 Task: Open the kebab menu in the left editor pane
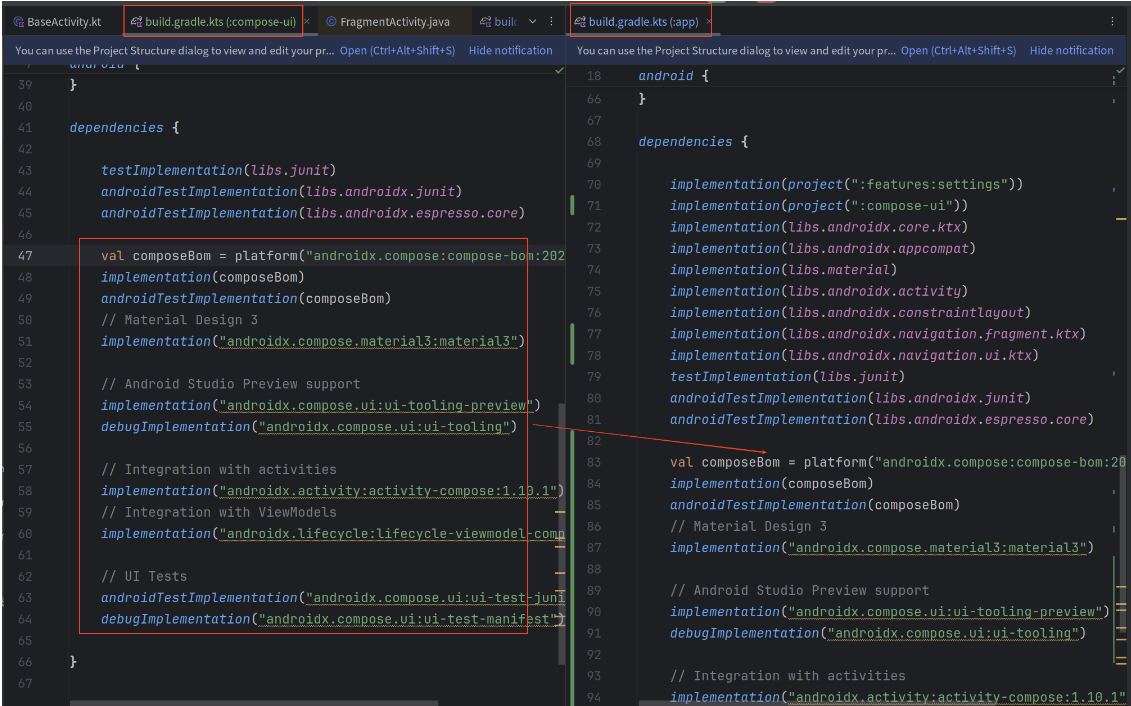(x=551, y=20)
